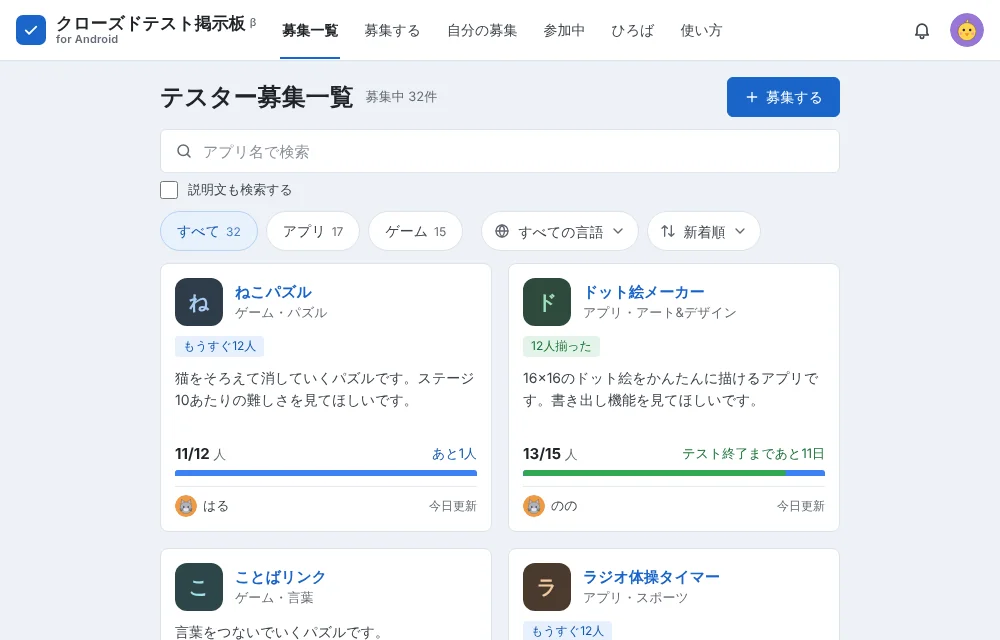Filter by アプリ 17 chip

click(x=312, y=231)
